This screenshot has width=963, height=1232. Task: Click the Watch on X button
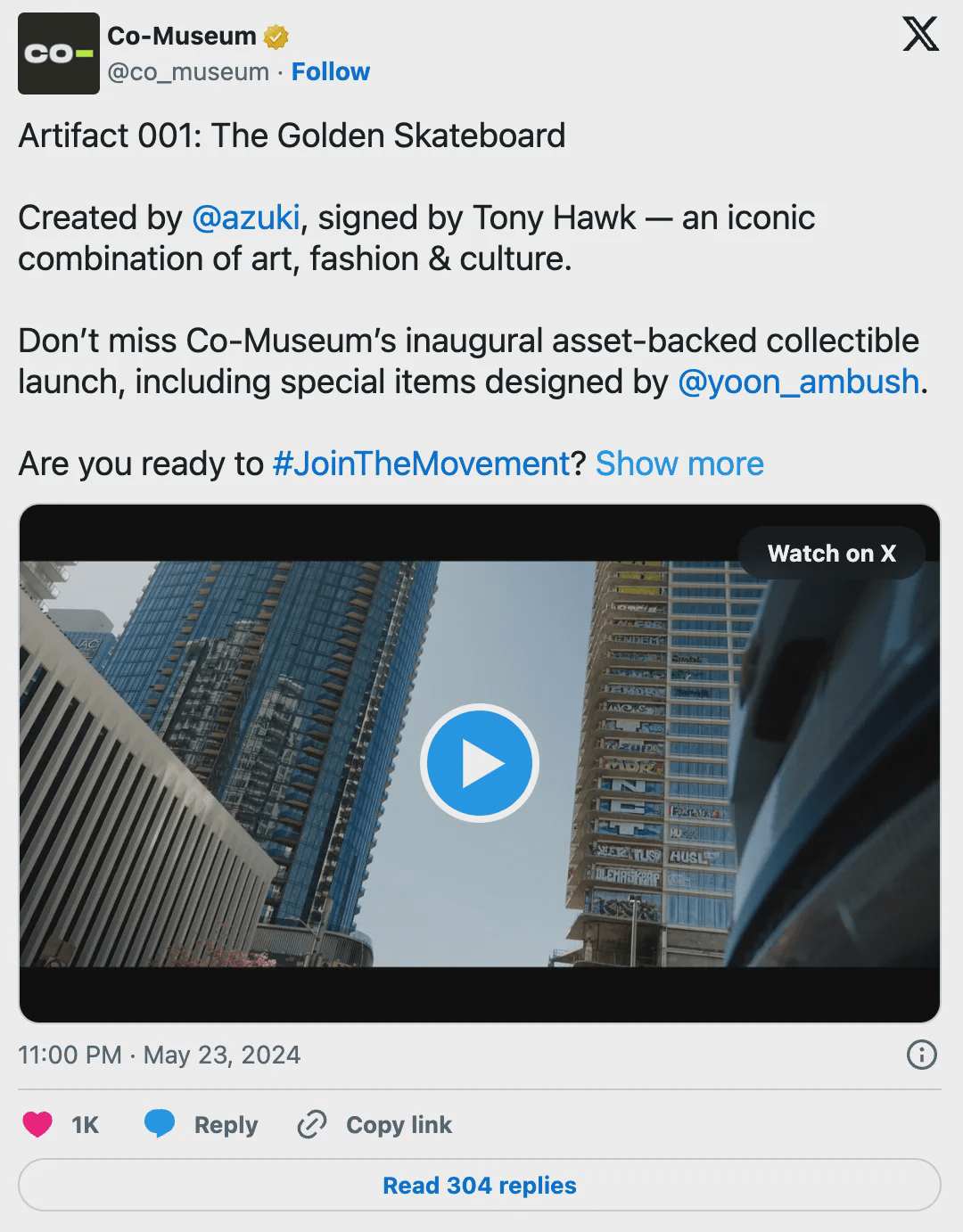coord(831,554)
